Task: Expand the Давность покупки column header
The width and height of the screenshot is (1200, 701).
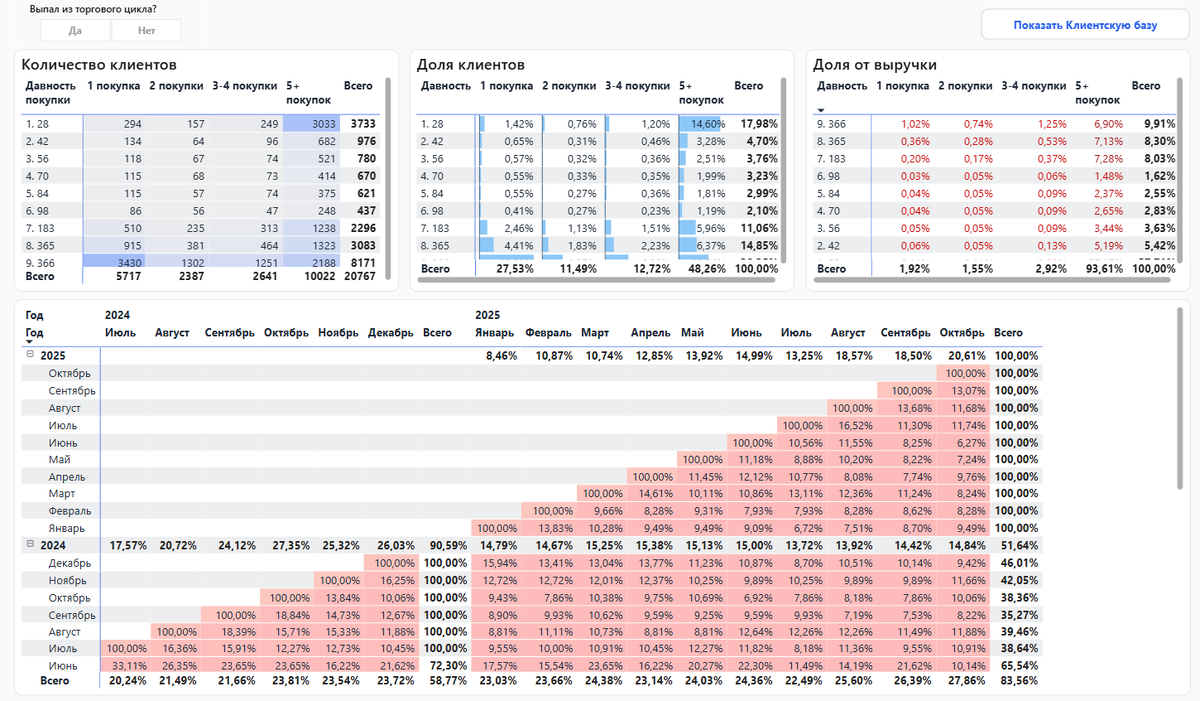Action: 48,92
